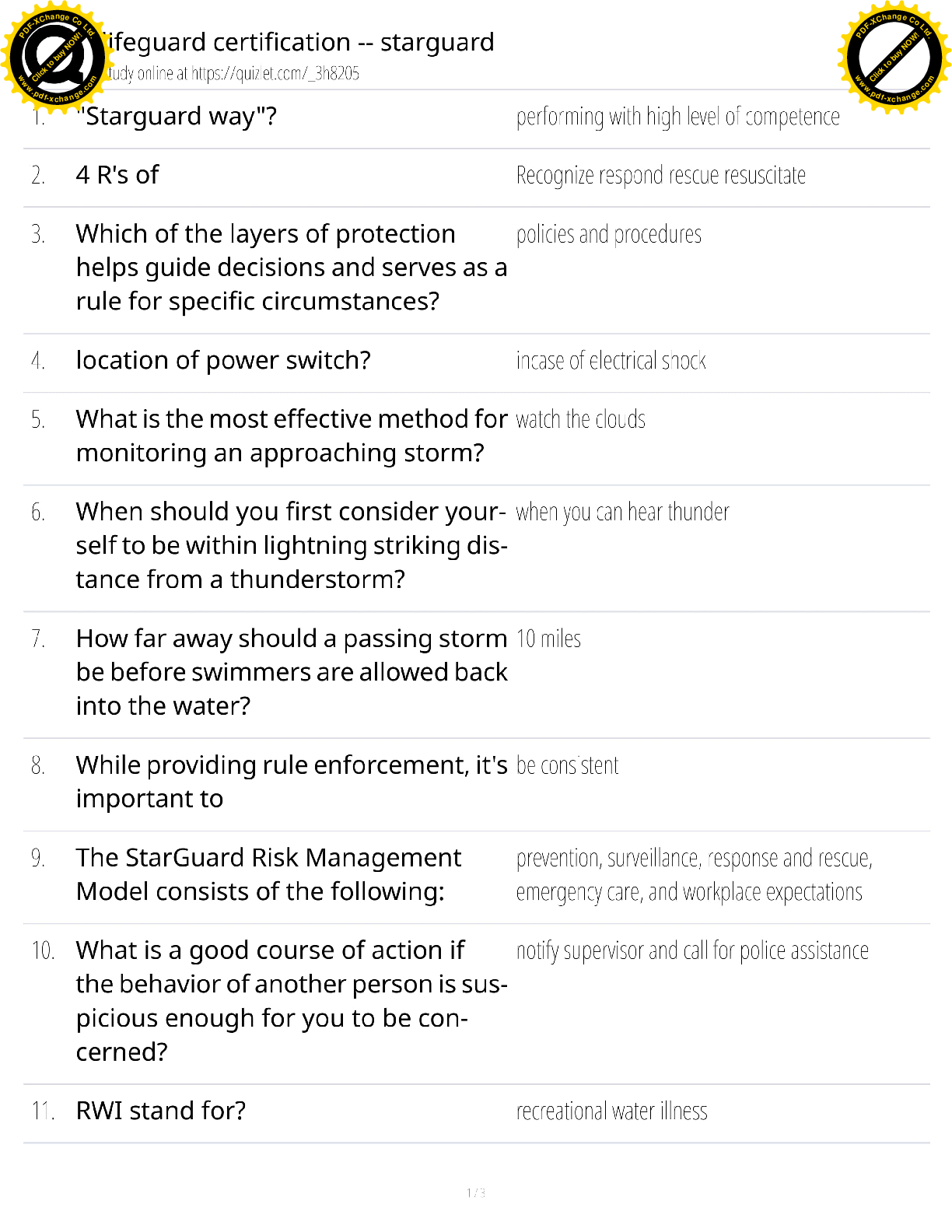
Task: Click the '"Starguard way"?' question text
Action: [x=177, y=117]
